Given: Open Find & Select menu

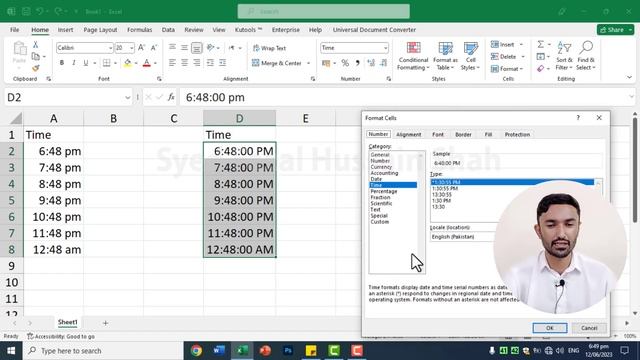Looking at the screenshot, I should 586,56.
